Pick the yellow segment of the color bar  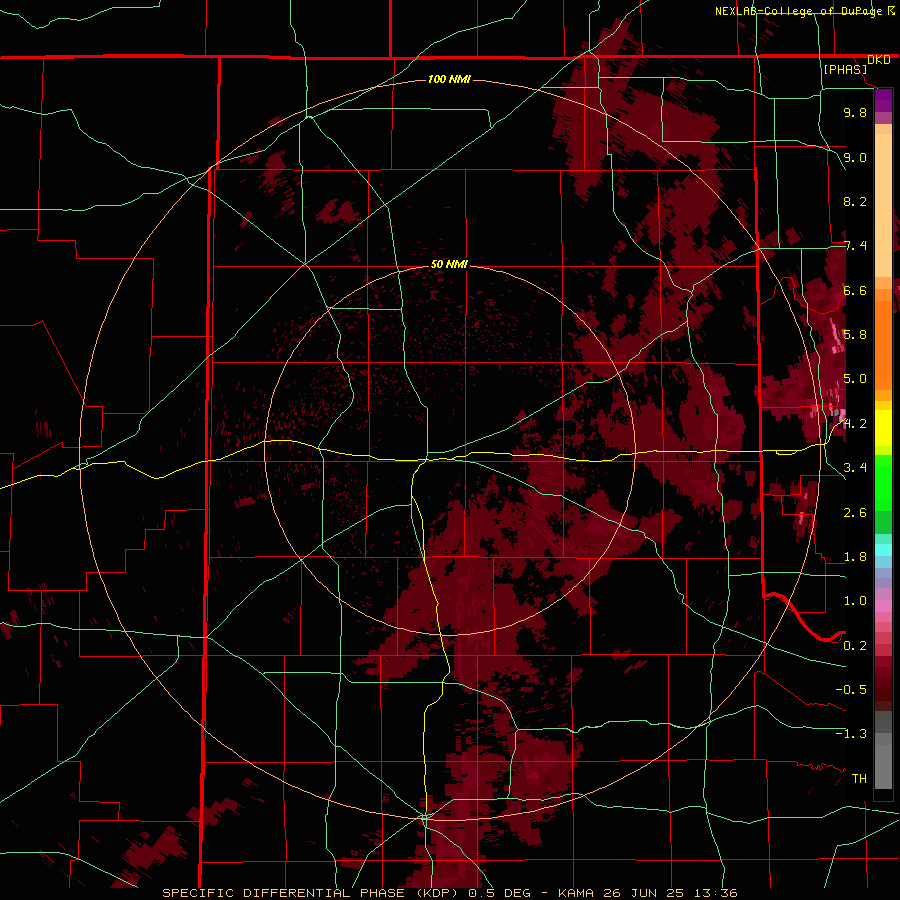pyautogui.click(x=883, y=428)
